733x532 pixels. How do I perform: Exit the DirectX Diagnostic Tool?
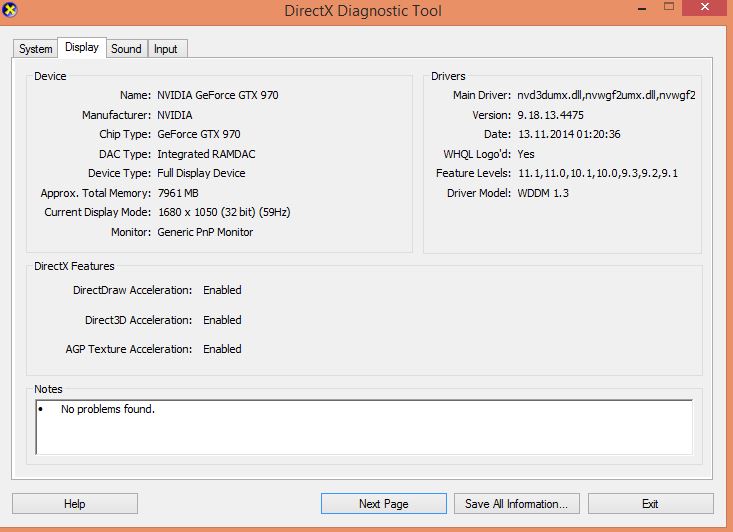650,504
